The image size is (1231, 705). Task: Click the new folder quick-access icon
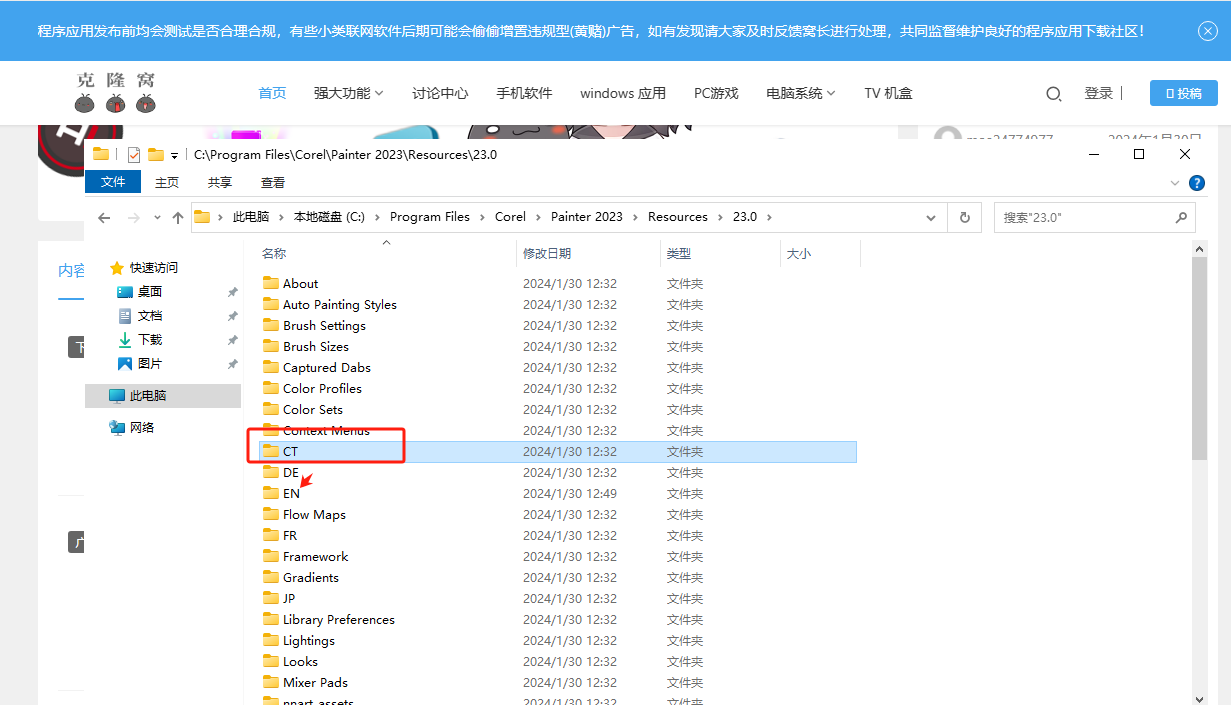(155, 154)
